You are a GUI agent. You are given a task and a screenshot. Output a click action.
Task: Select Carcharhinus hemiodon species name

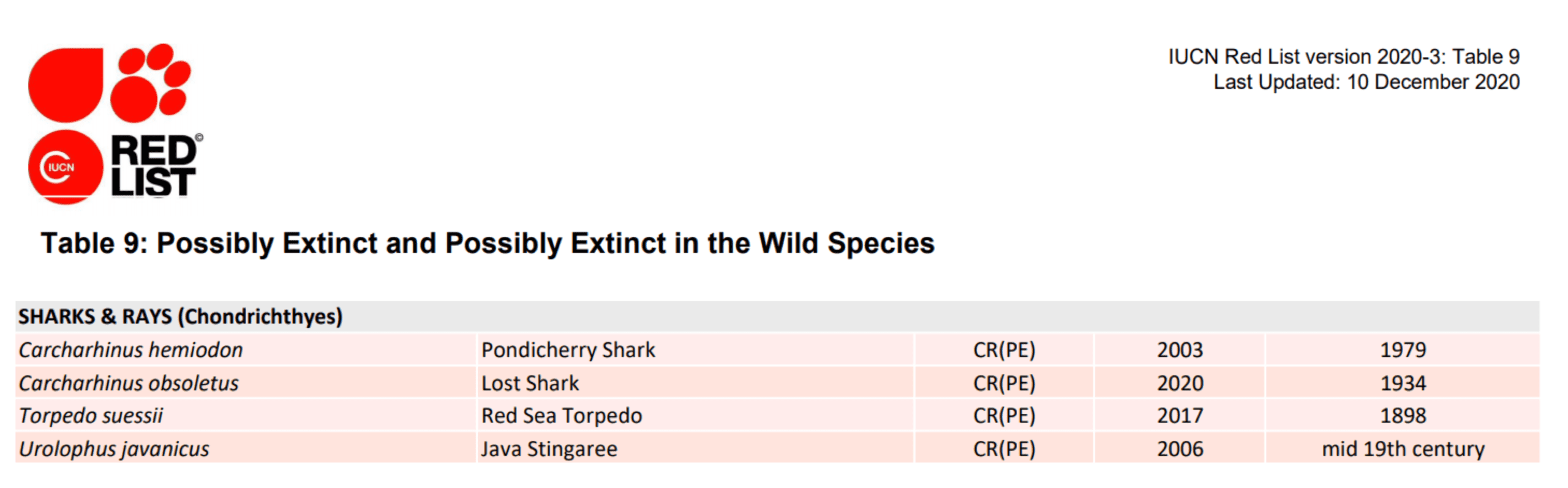pos(130,350)
